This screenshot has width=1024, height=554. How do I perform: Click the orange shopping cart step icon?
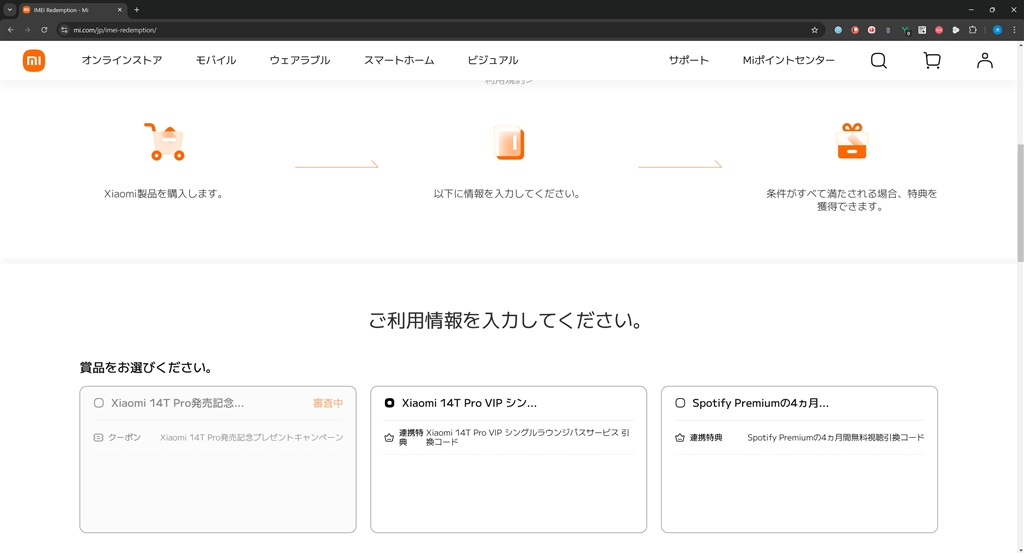point(165,142)
